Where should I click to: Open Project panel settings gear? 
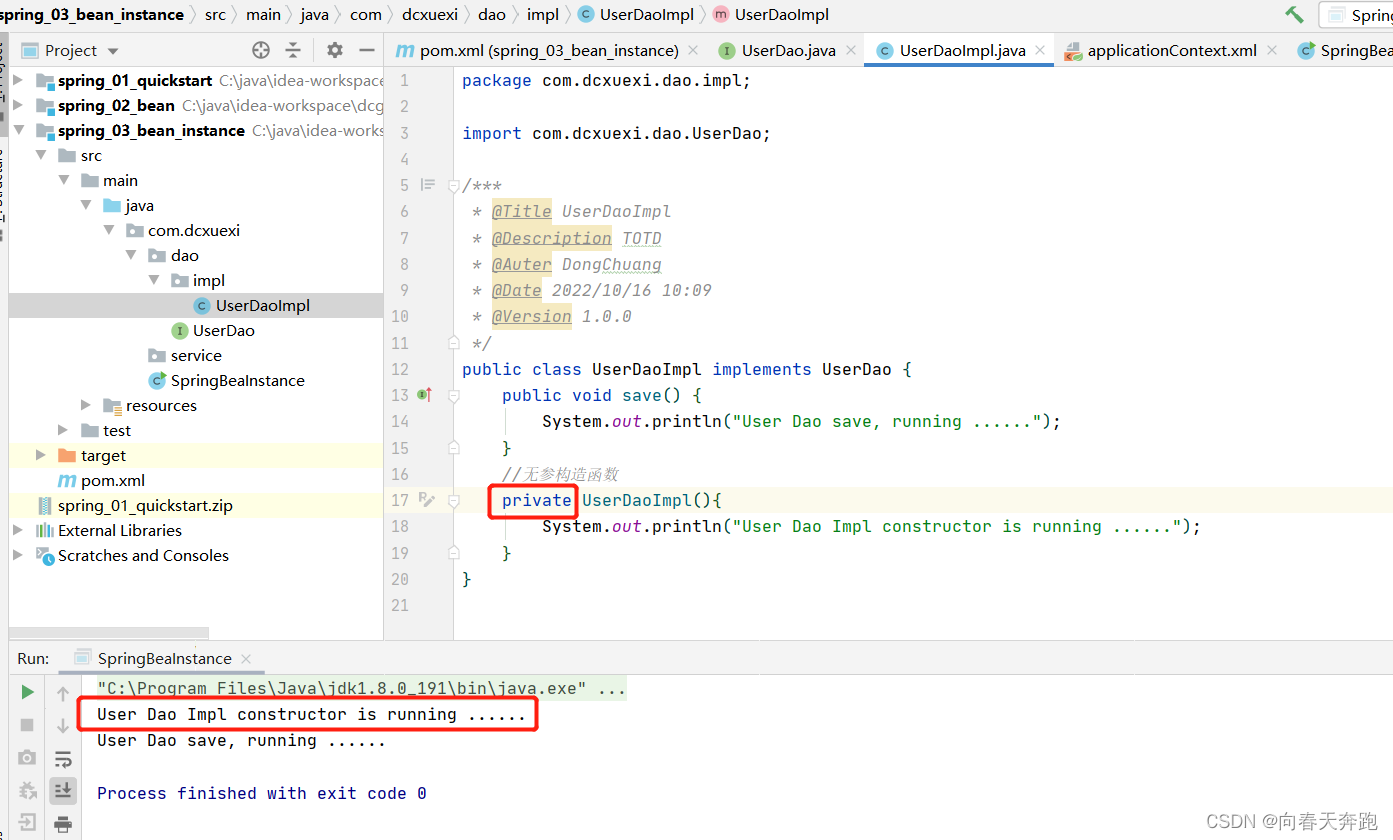(335, 50)
